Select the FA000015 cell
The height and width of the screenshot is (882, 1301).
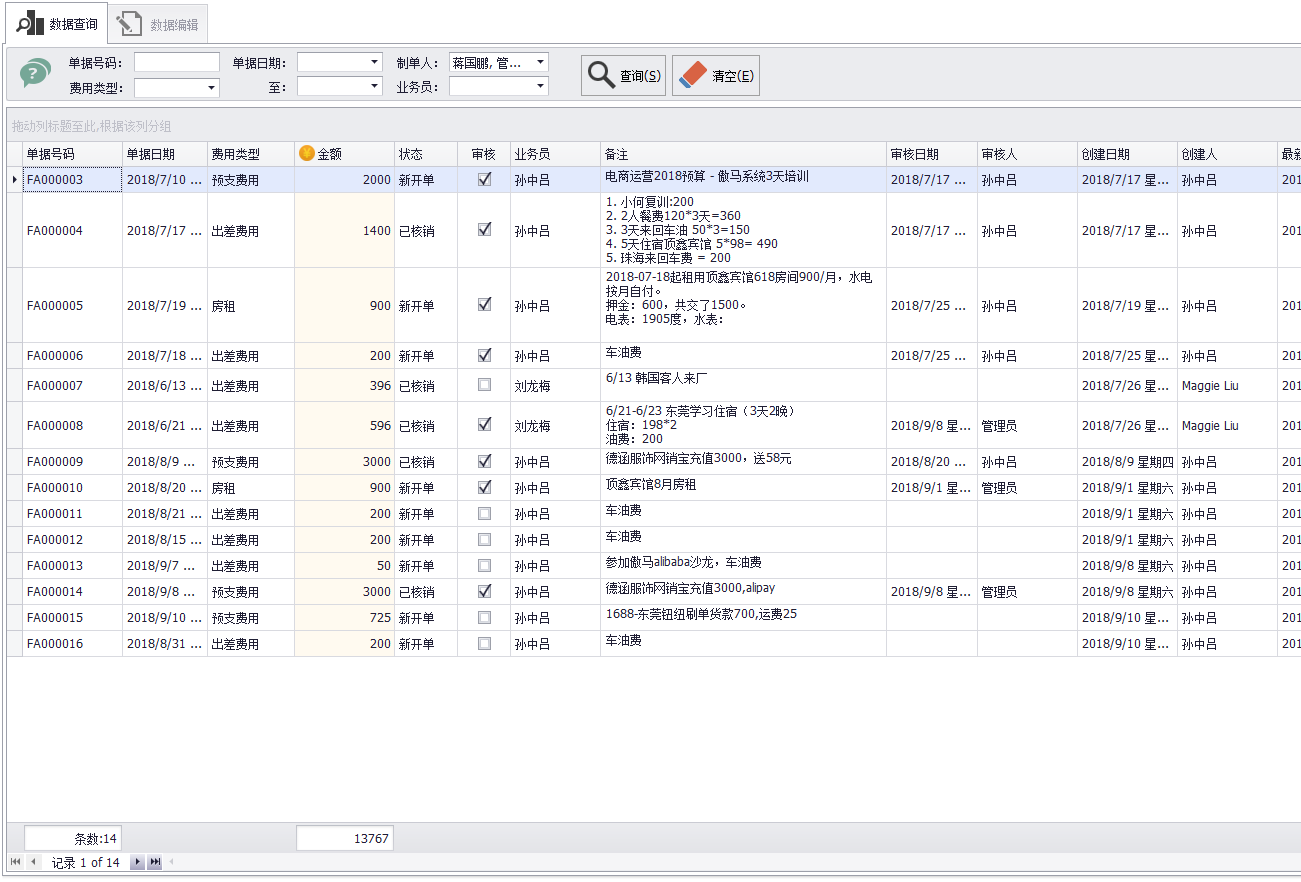point(72,618)
